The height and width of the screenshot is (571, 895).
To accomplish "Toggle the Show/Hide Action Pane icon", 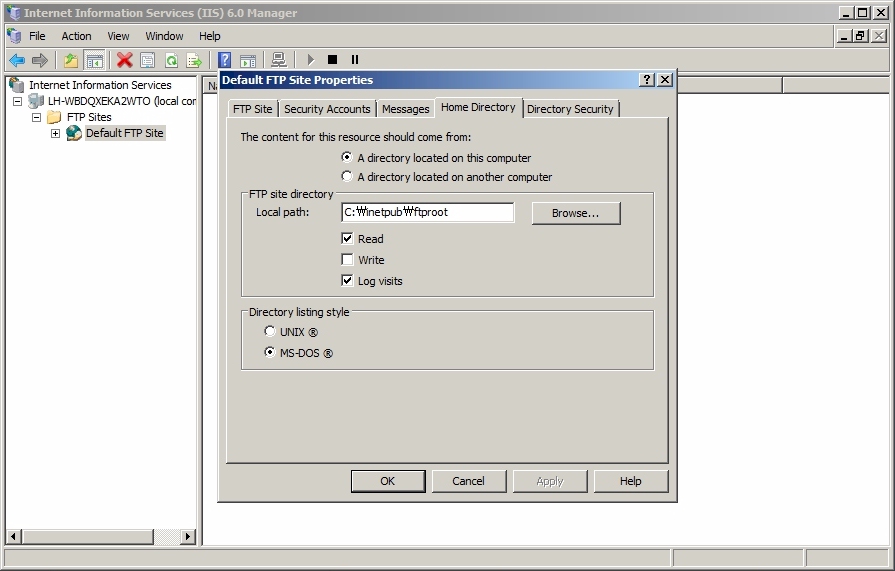I will 248,59.
